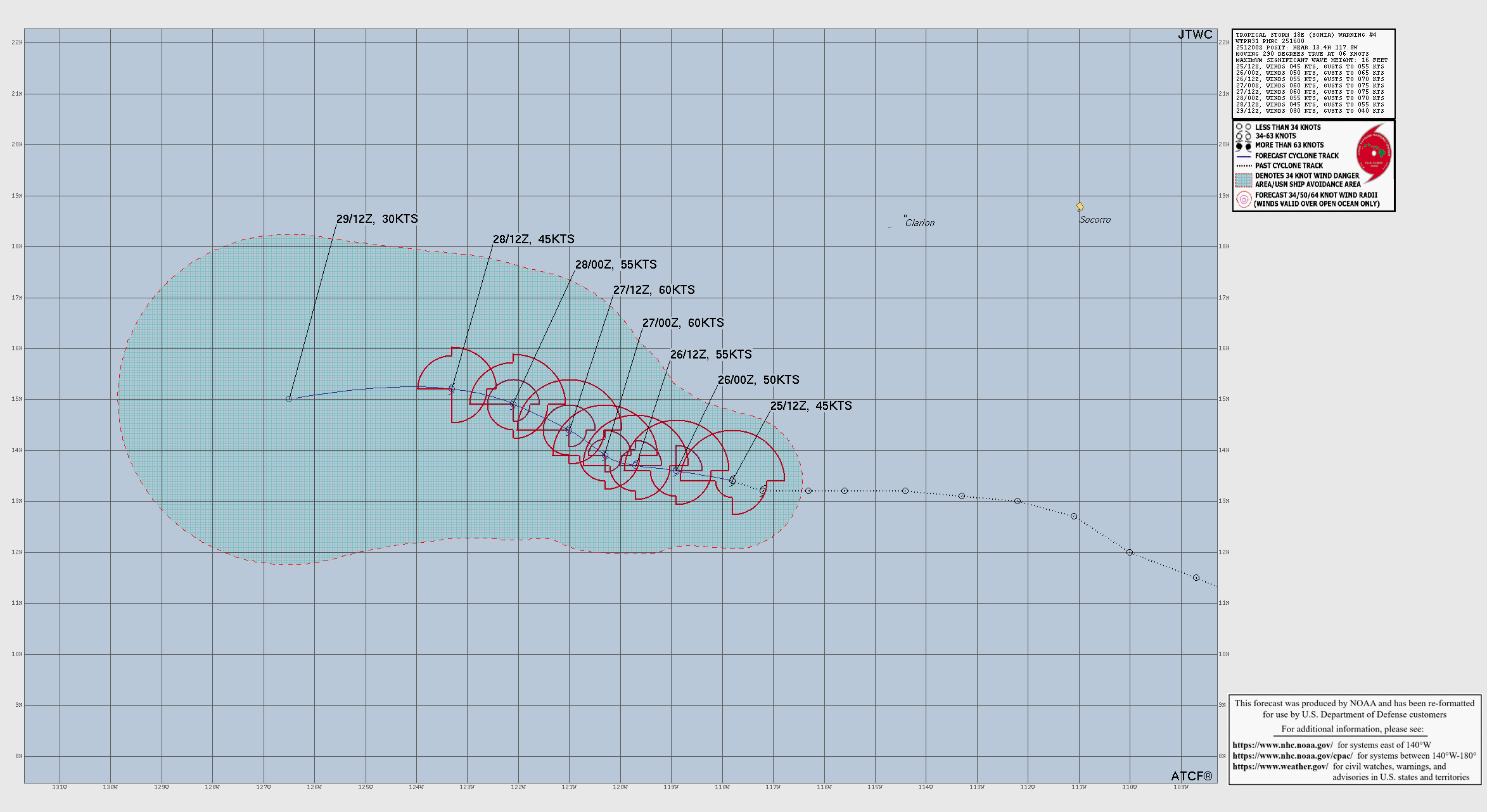Click the Socorro island yellow marker

point(1080,206)
